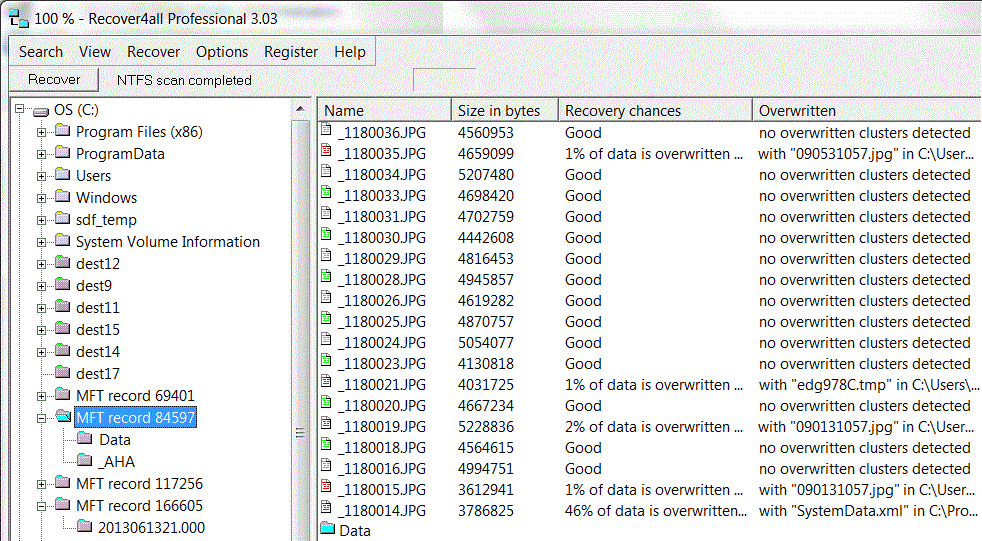Sort list by Size in bytes header

click(505, 111)
